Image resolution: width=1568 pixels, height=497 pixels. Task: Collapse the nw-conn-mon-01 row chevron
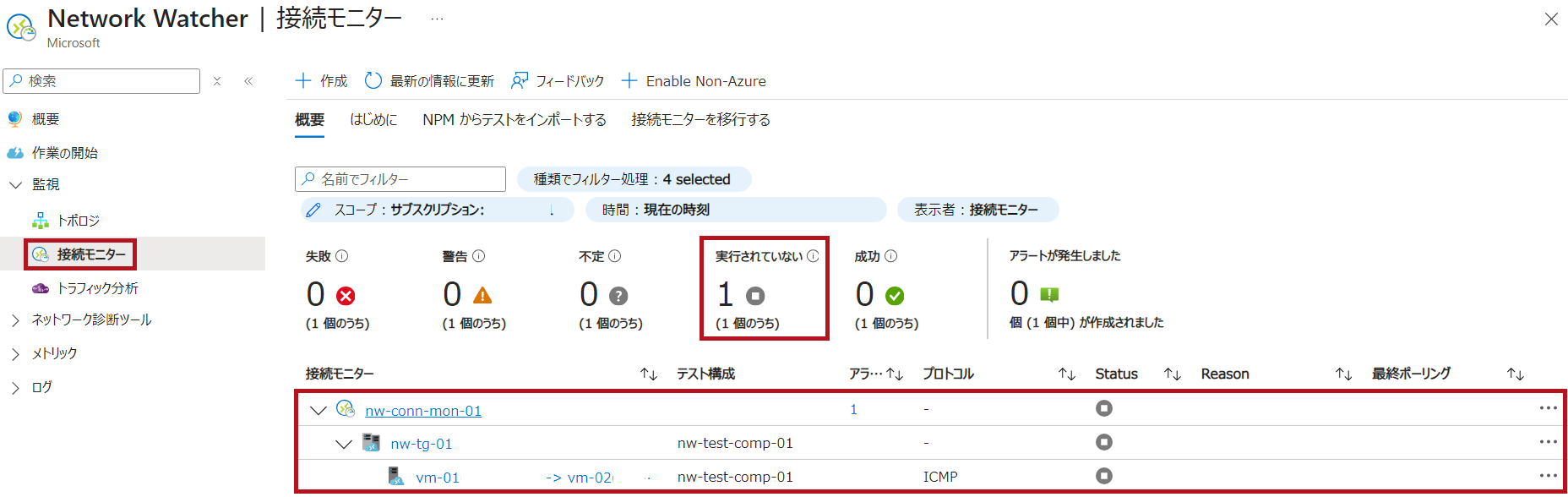[318, 411]
